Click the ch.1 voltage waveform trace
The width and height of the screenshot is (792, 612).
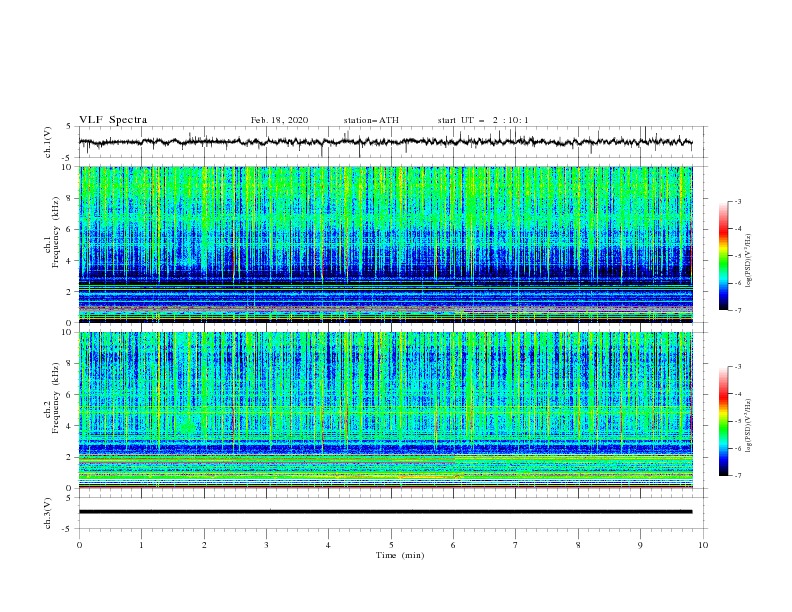(x=385, y=142)
